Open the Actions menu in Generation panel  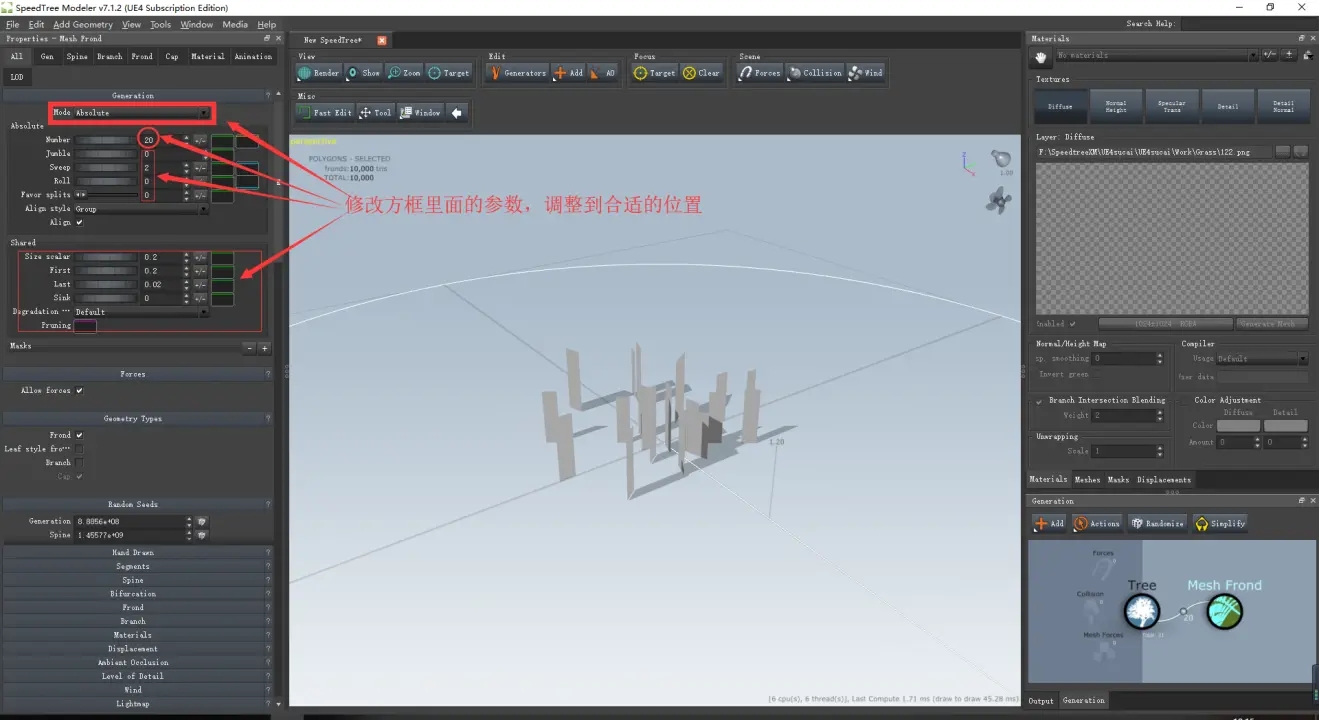1097,523
